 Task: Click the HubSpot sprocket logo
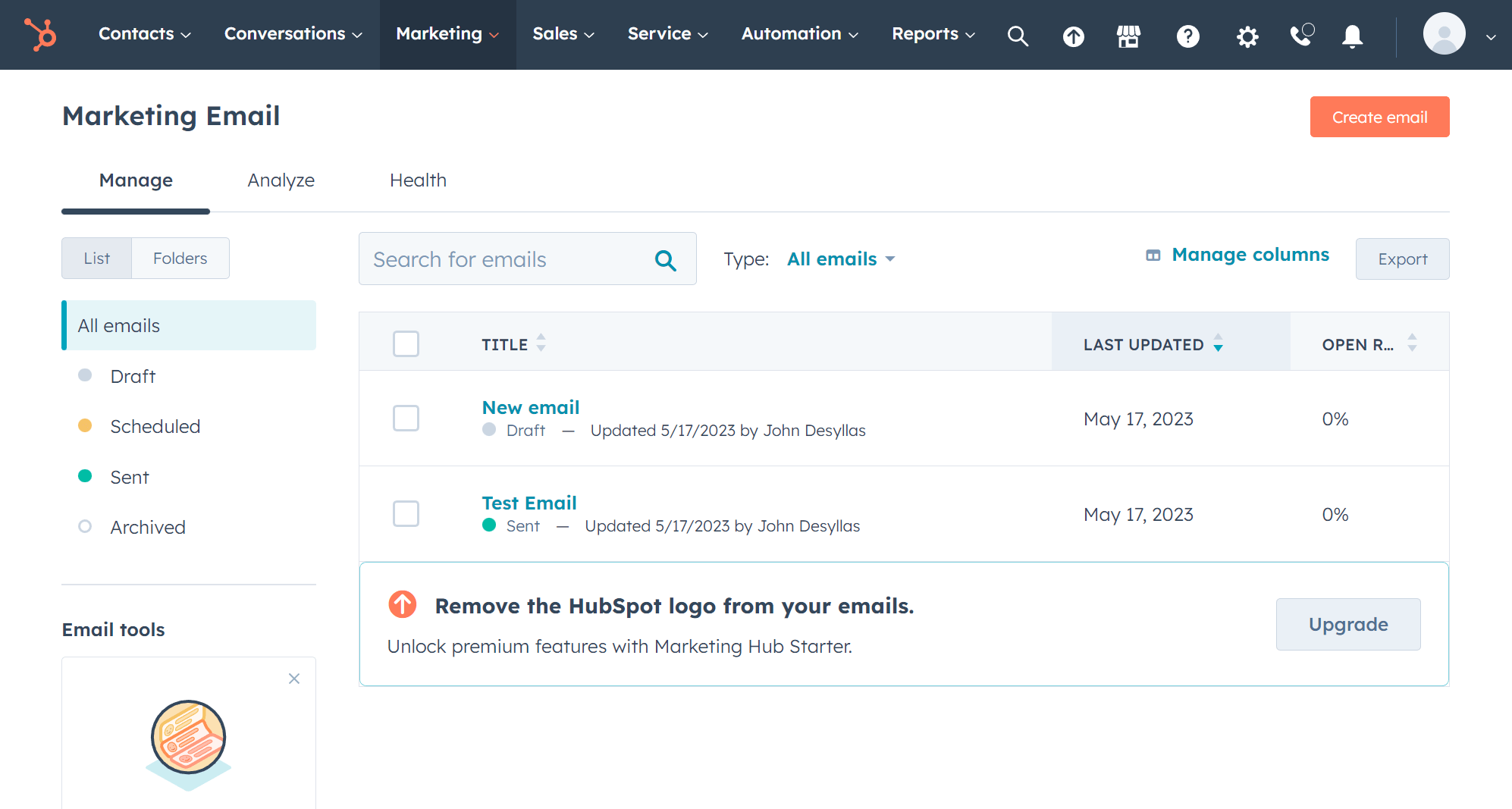point(39,33)
